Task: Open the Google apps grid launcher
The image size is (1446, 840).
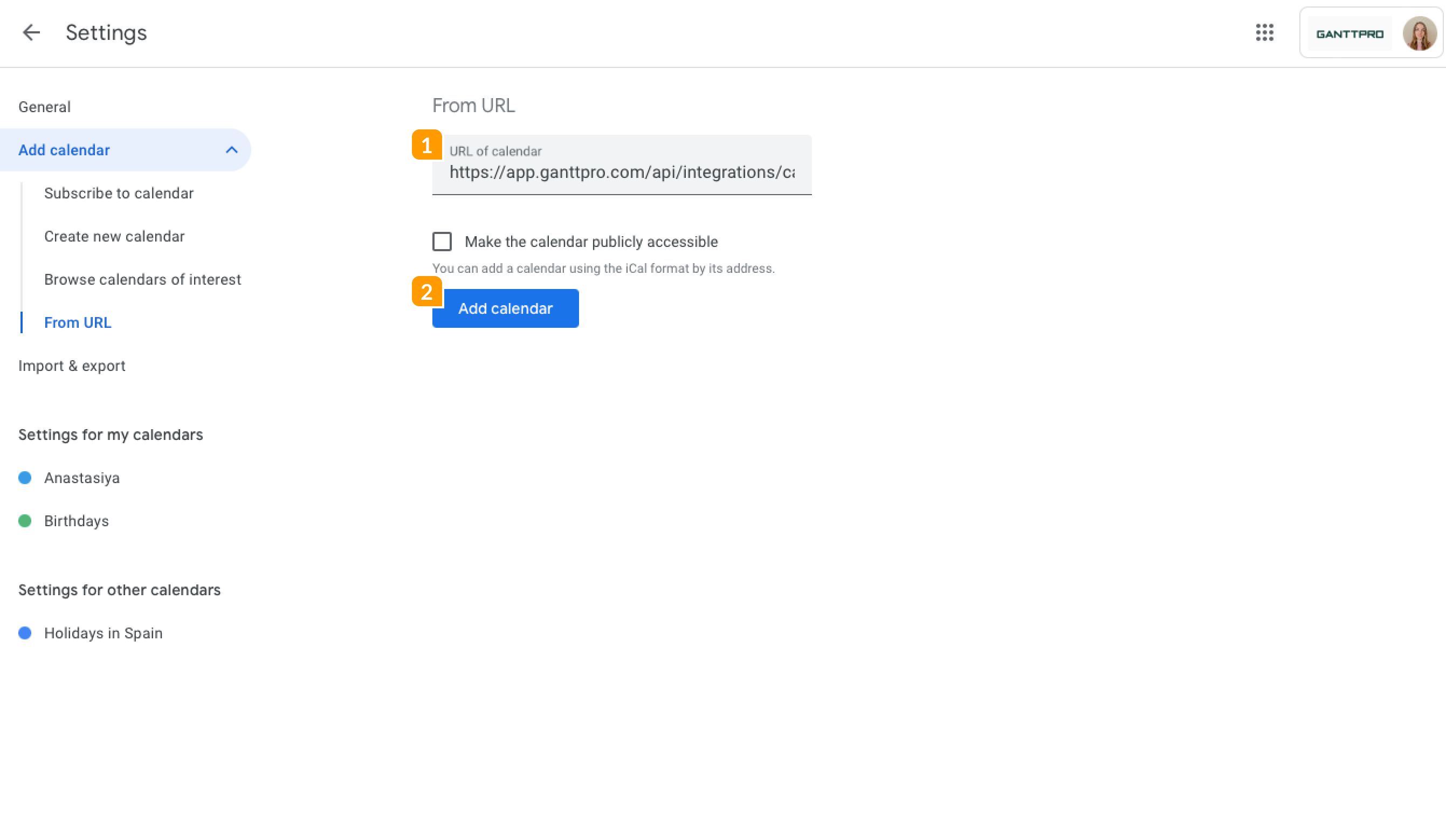Action: [x=1265, y=33]
